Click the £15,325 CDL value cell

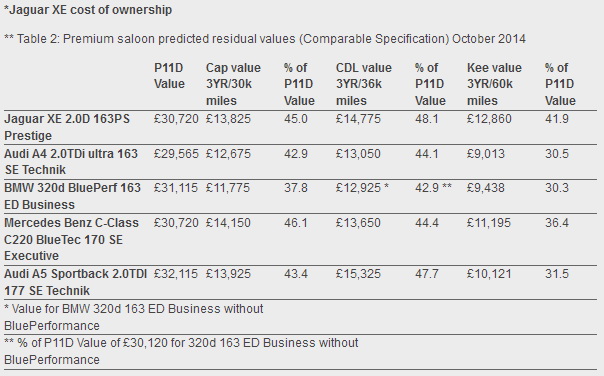358,274
